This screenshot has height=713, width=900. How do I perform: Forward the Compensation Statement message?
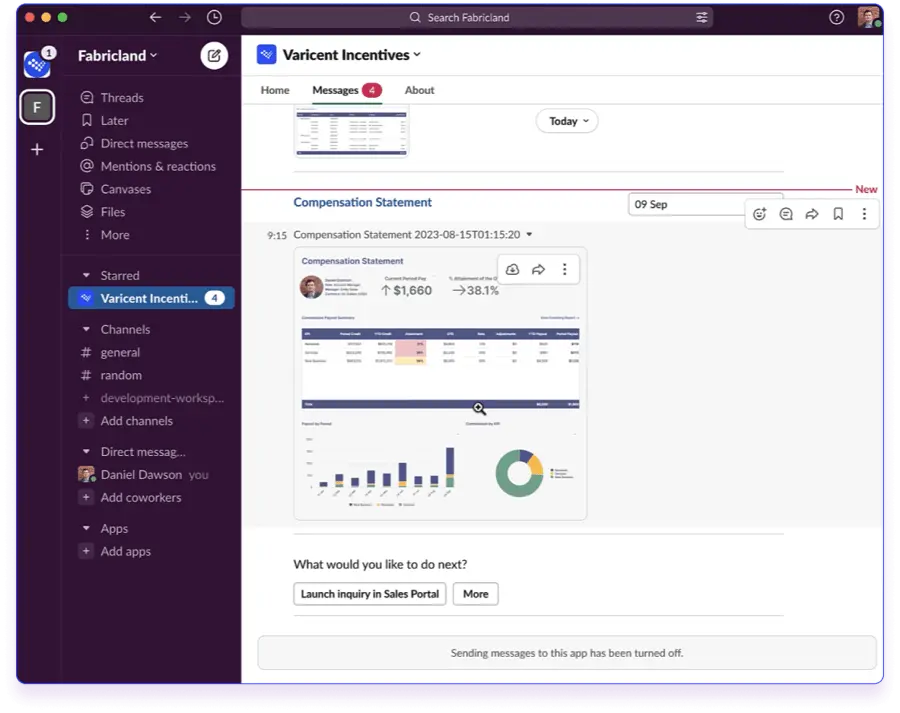point(812,214)
